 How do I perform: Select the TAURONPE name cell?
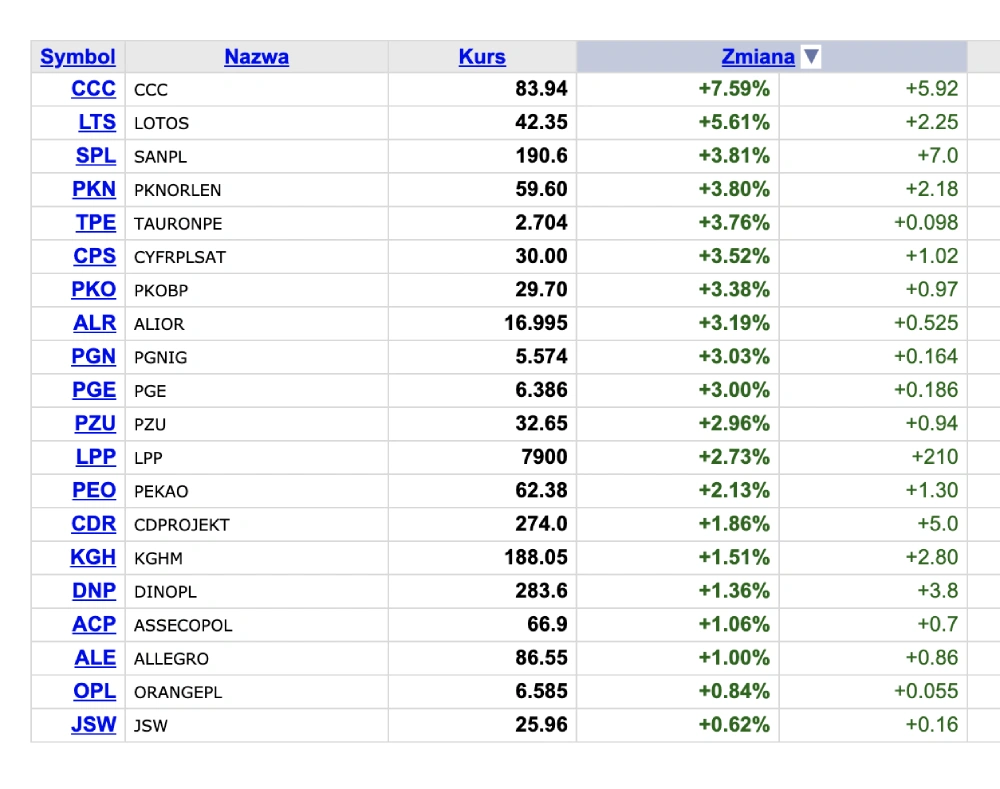tap(256, 223)
